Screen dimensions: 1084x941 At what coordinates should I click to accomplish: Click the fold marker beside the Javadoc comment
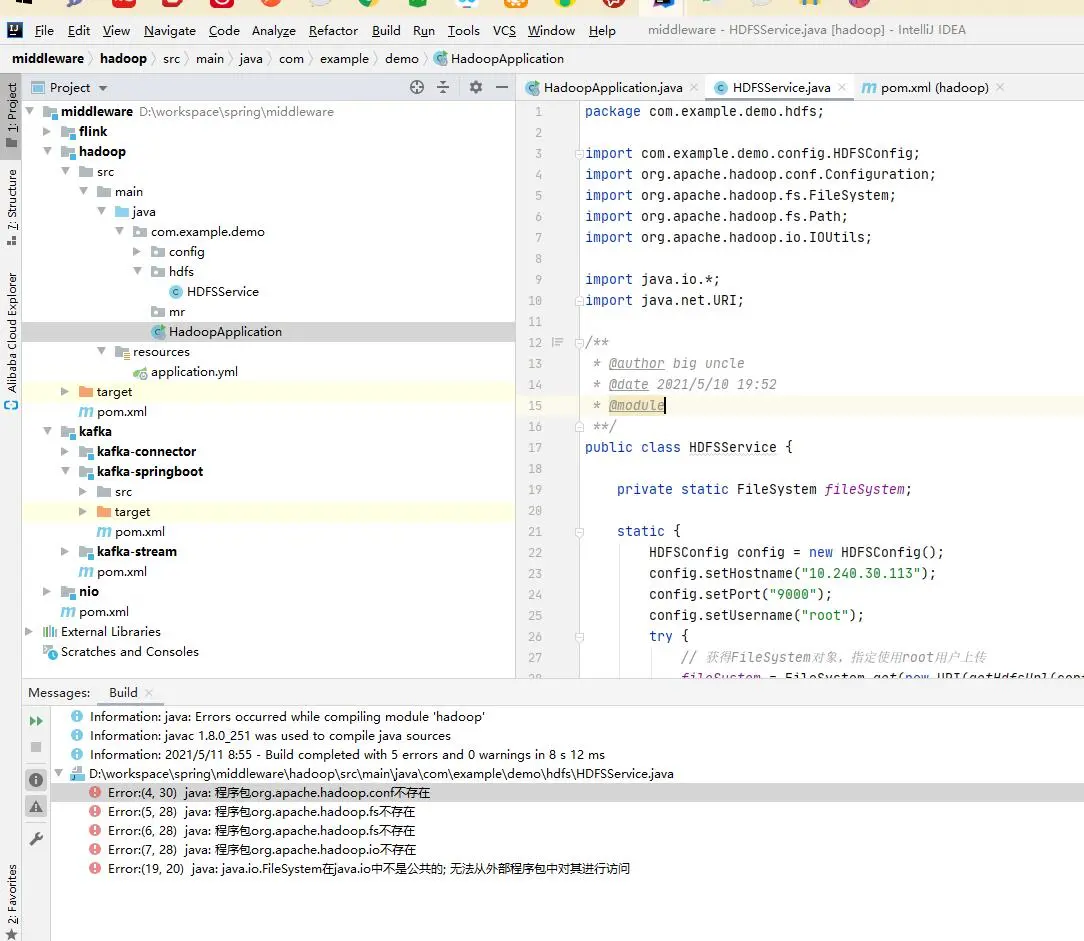(578, 343)
